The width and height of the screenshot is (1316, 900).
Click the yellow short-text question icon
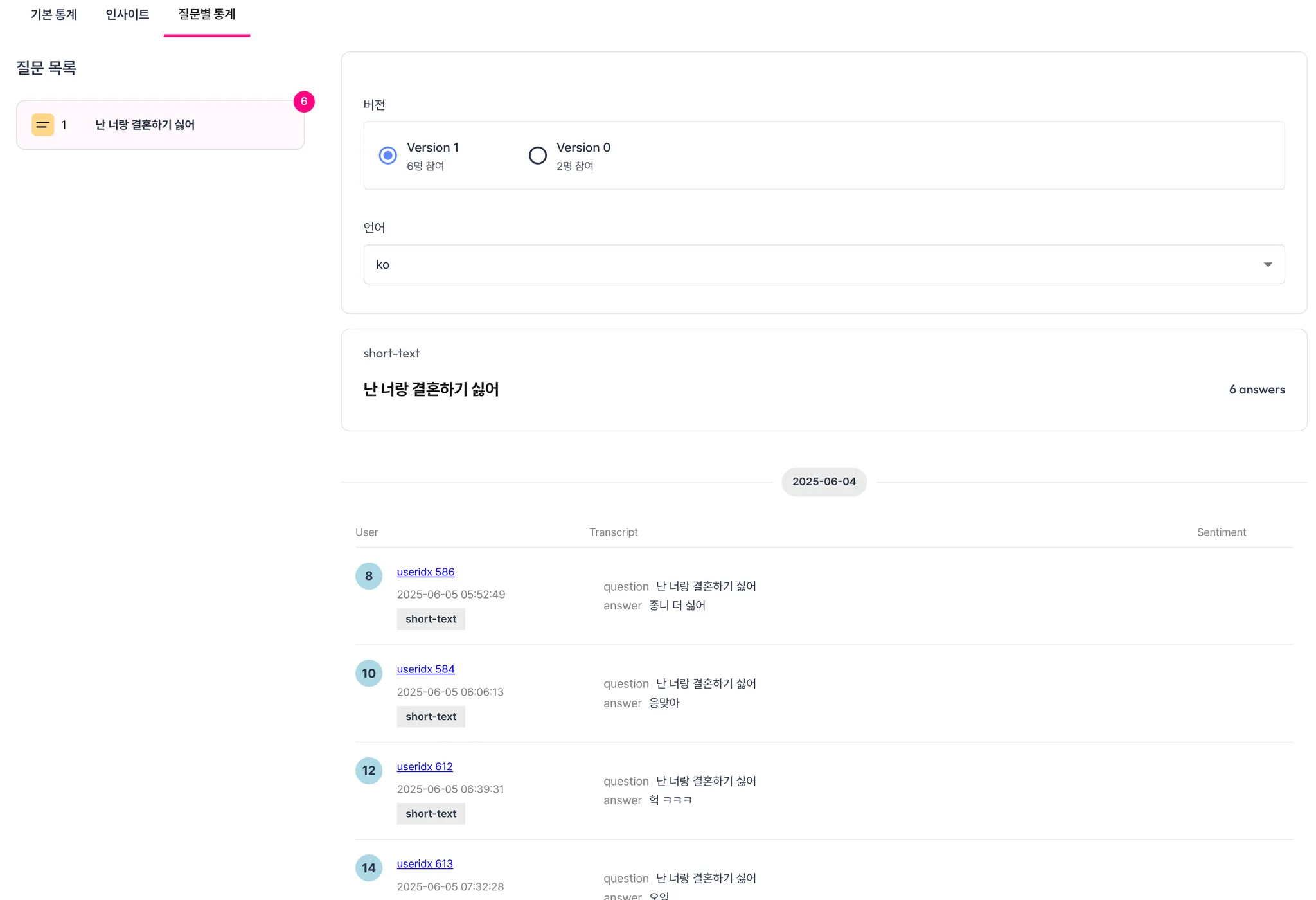point(42,125)
